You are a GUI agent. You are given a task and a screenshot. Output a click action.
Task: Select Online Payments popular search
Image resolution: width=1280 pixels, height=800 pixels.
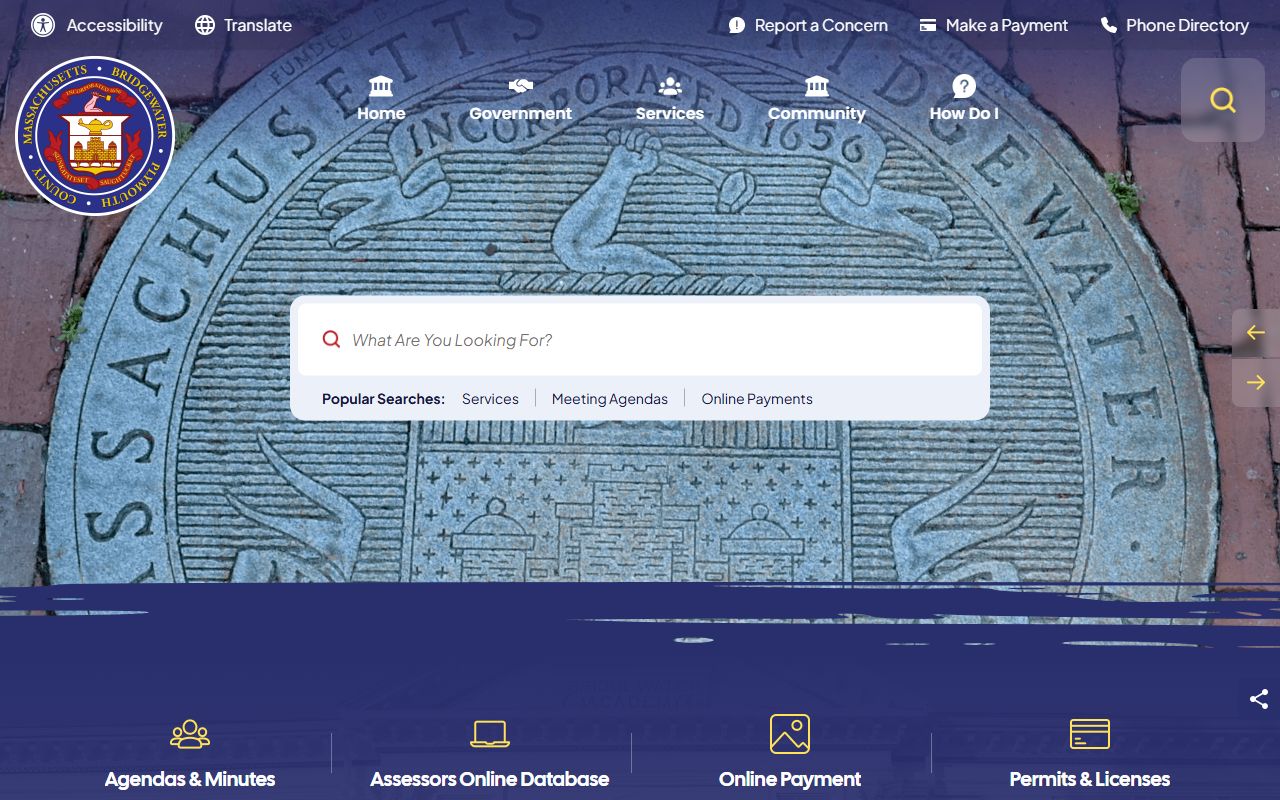click(757, 399)
